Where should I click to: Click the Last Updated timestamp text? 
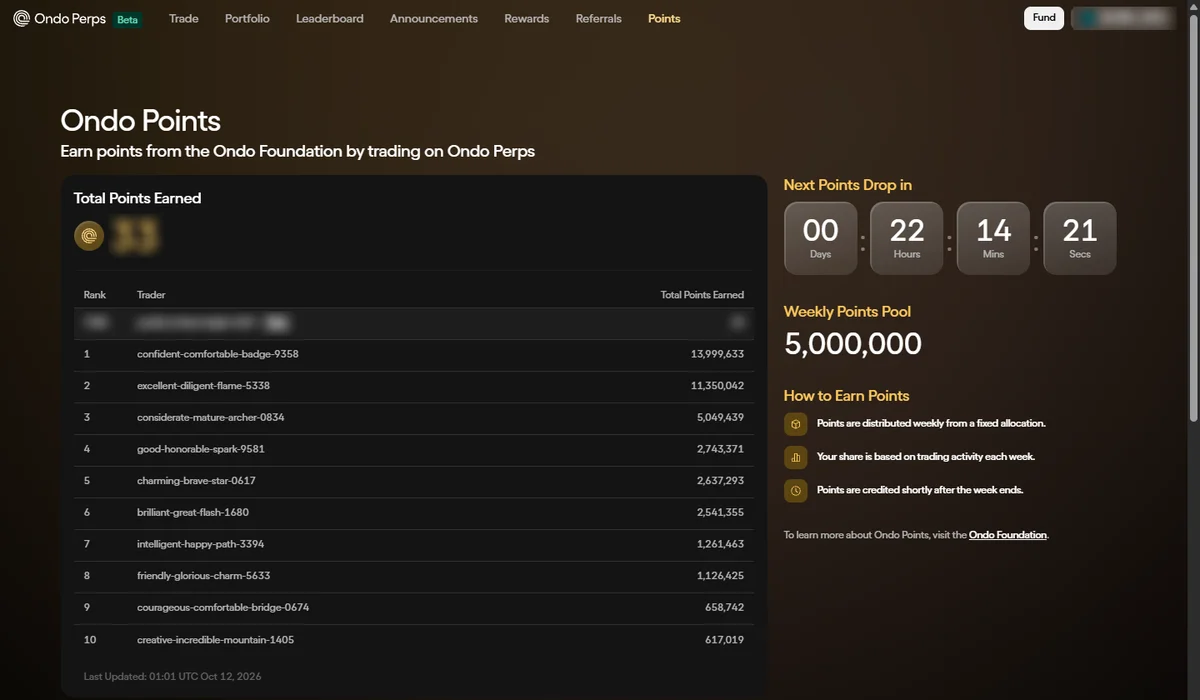point(173,677)
